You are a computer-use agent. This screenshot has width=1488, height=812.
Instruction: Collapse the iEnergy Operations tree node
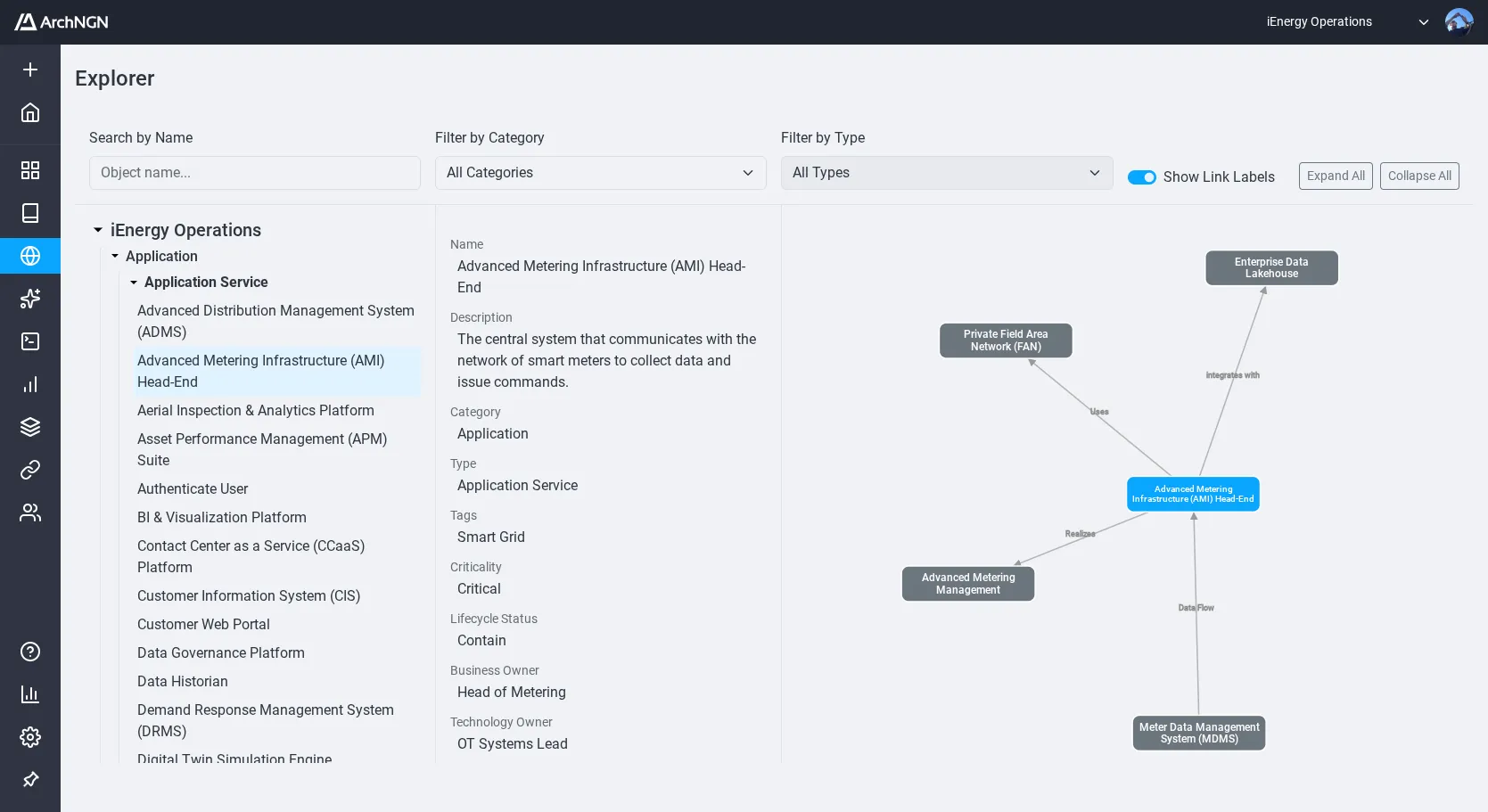click(98, 230)
